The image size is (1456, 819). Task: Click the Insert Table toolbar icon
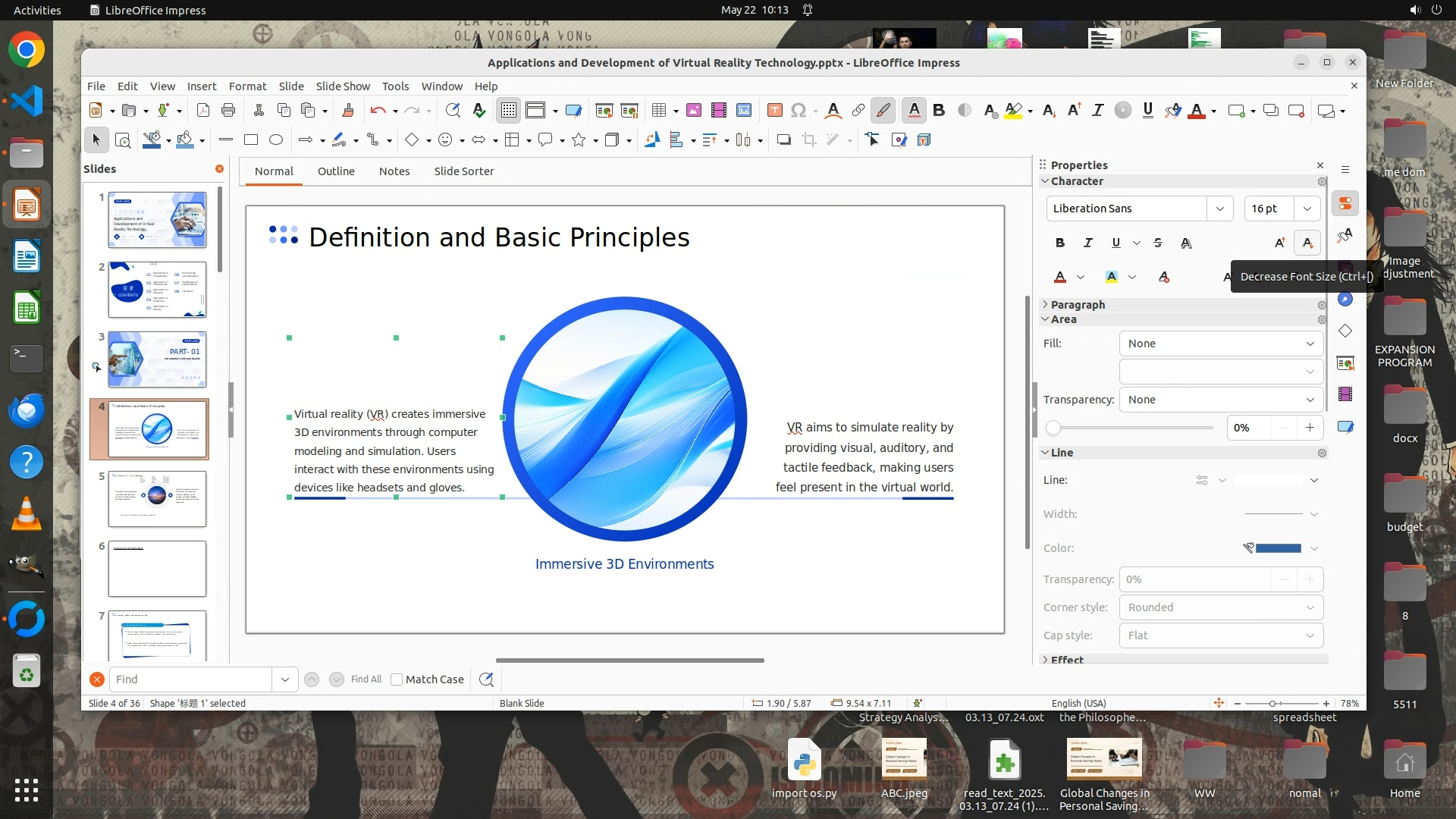659,111
